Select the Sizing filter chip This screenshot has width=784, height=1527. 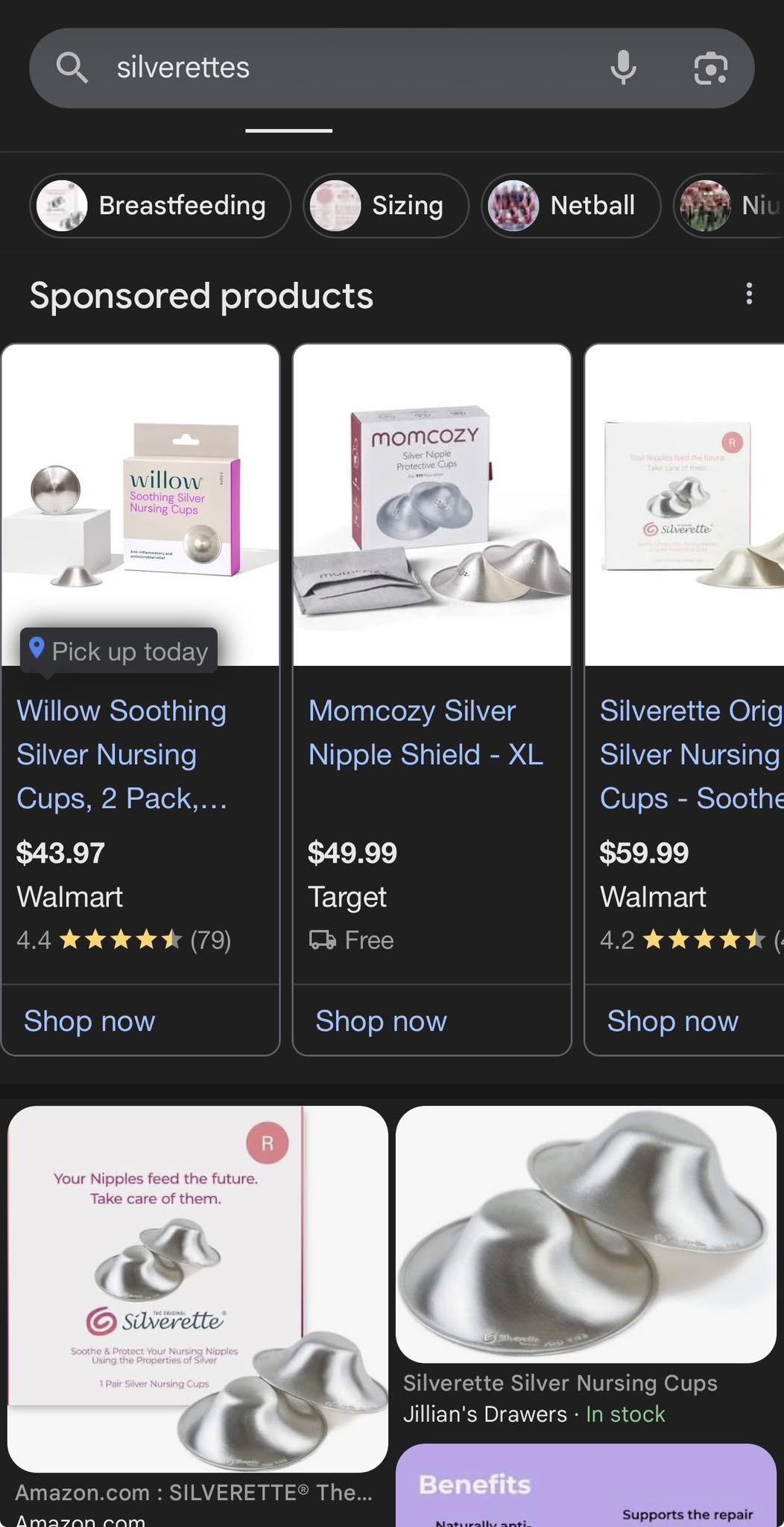tap(386, 206)
